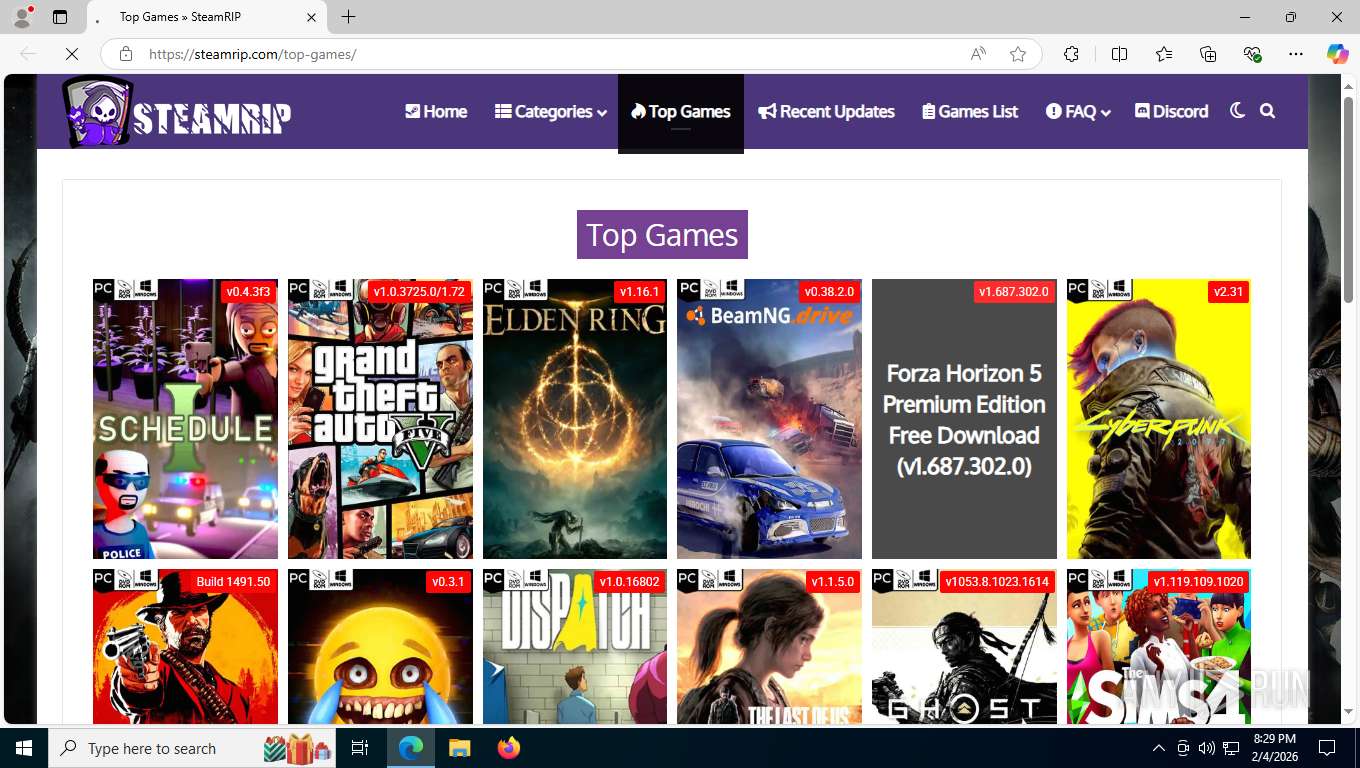Open the browser profile avatar

pos(22,17)
